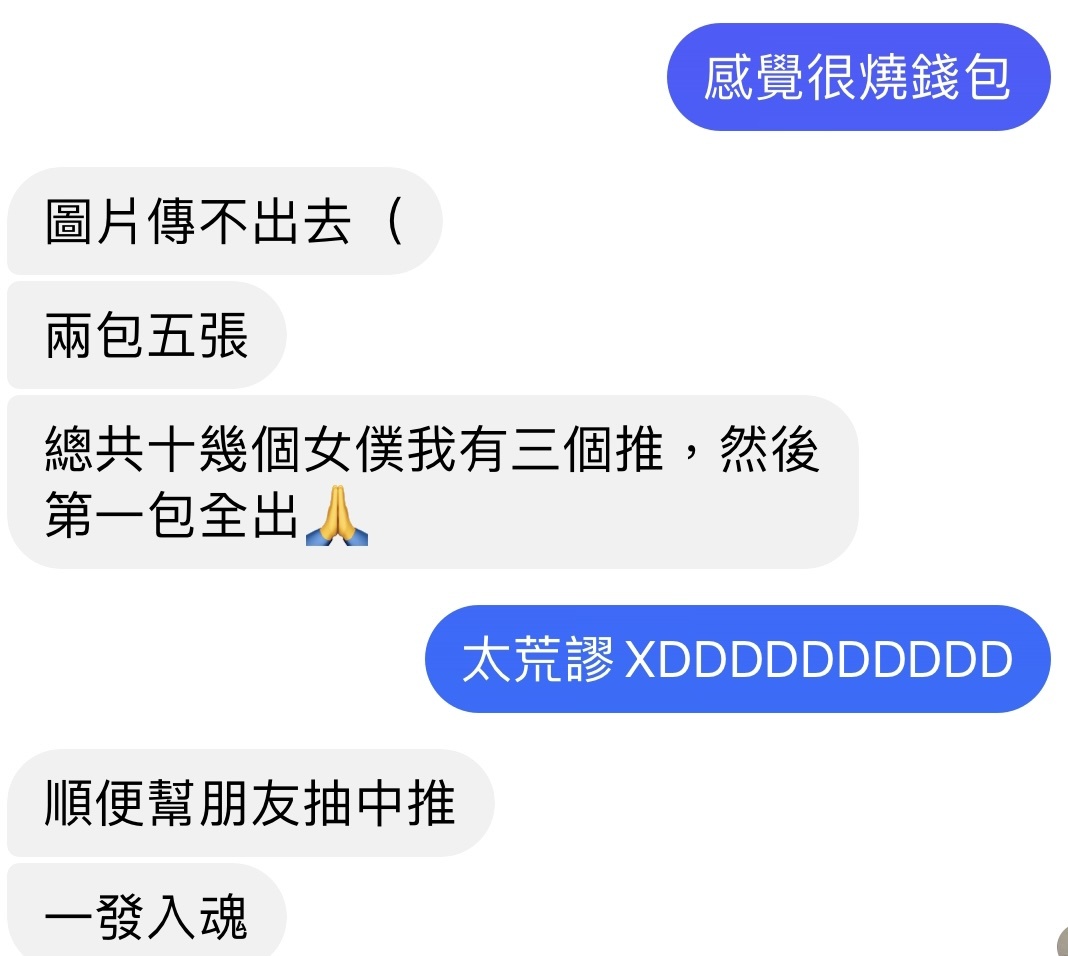The width and height of the screenshot is (1068, 956).
Task: Tap the message 圖片傳不出去（
Action: (x=225, y=221)
